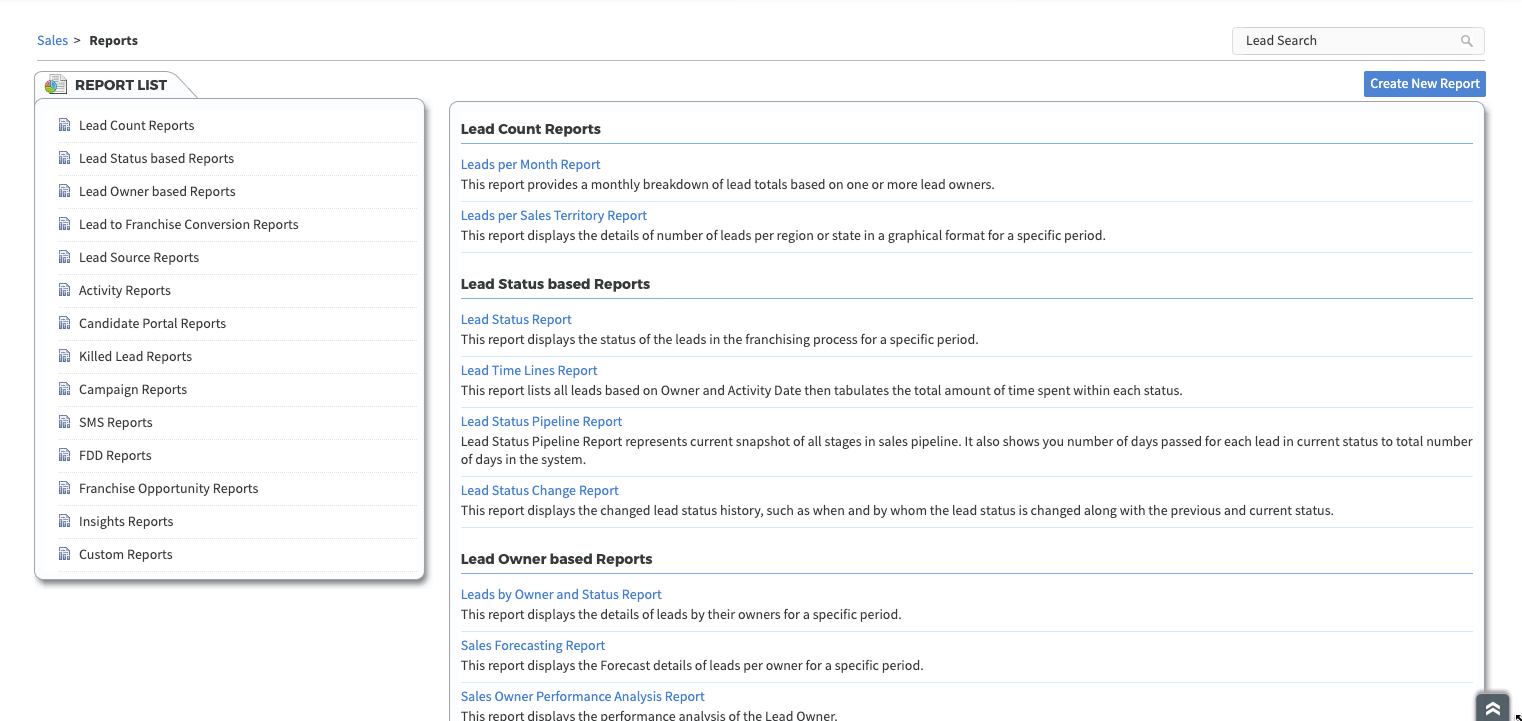Go to Sales via breadcrumb link
This screenshot has height=721, width=1522.
pyautogui.click(x=52, y=41)
